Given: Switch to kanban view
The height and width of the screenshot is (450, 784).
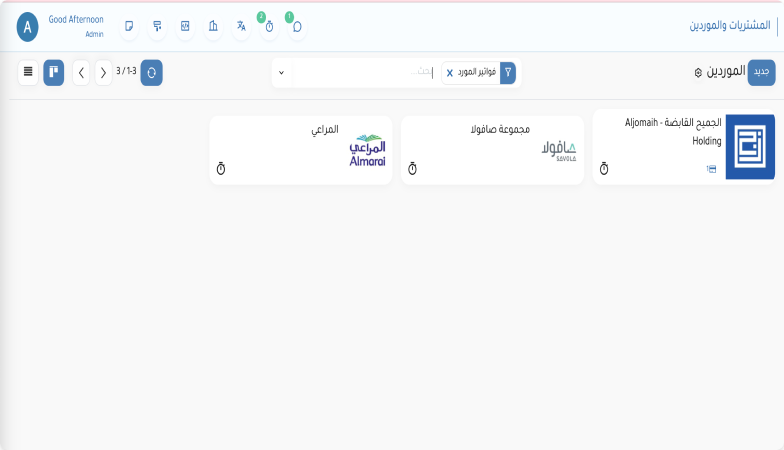Looking at the screenshot, I should click(x=53, y=72).
